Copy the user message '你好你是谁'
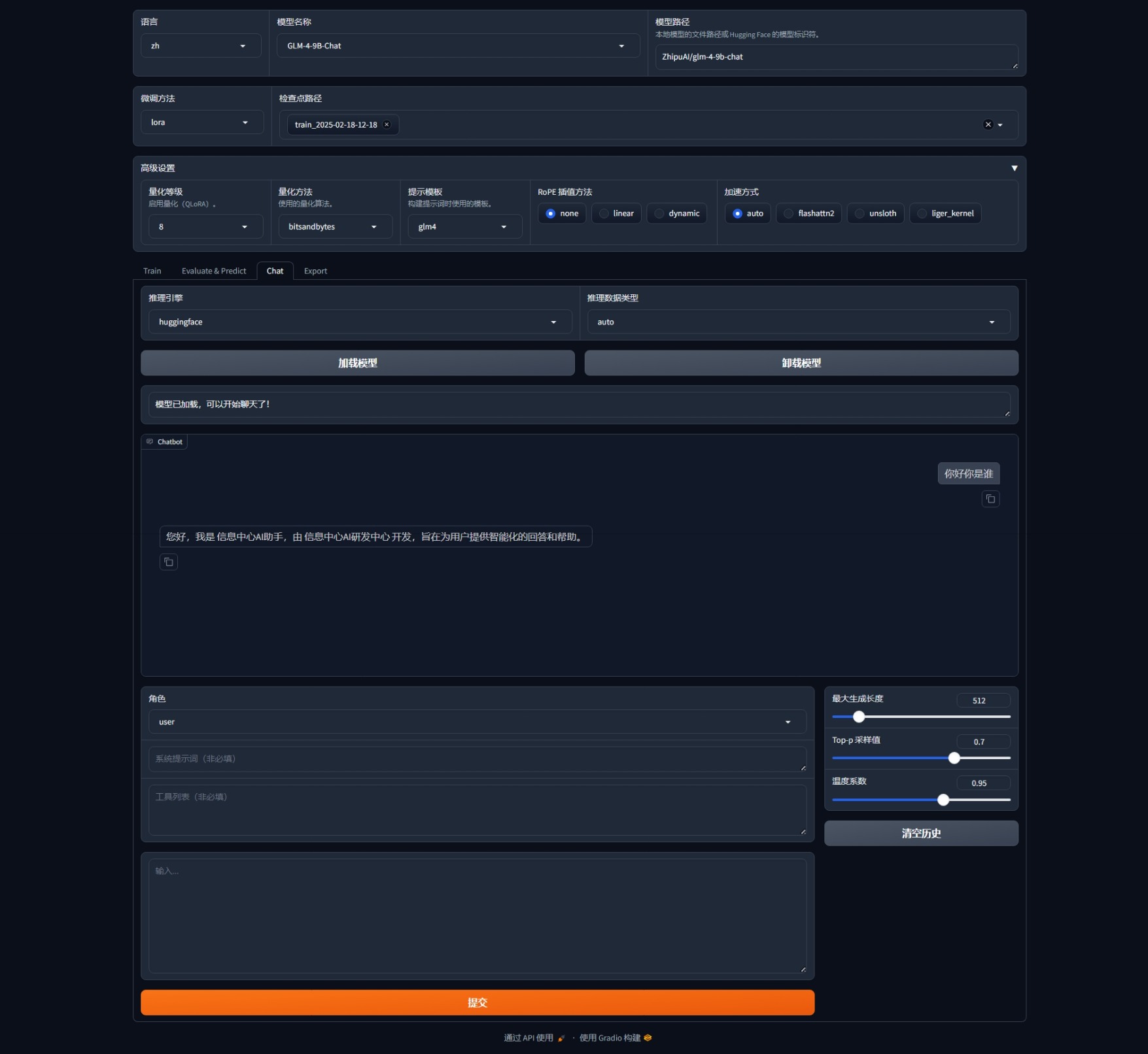 coord(990,500)
